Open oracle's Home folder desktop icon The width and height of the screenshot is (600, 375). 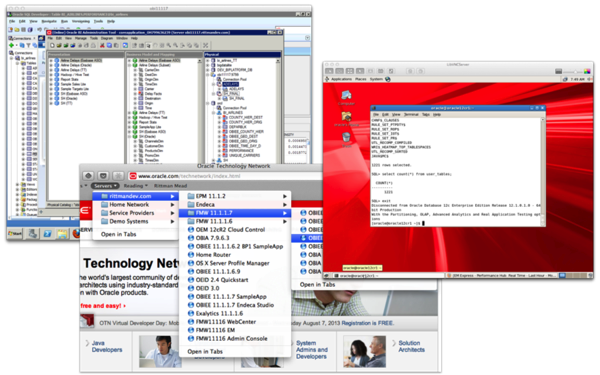(x=346, y=119)
